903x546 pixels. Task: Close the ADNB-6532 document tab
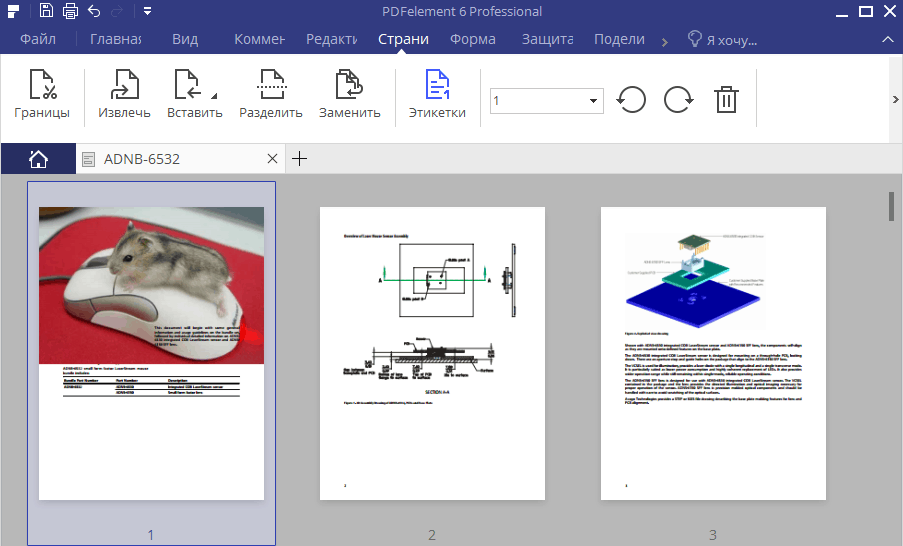pos(272,159)
